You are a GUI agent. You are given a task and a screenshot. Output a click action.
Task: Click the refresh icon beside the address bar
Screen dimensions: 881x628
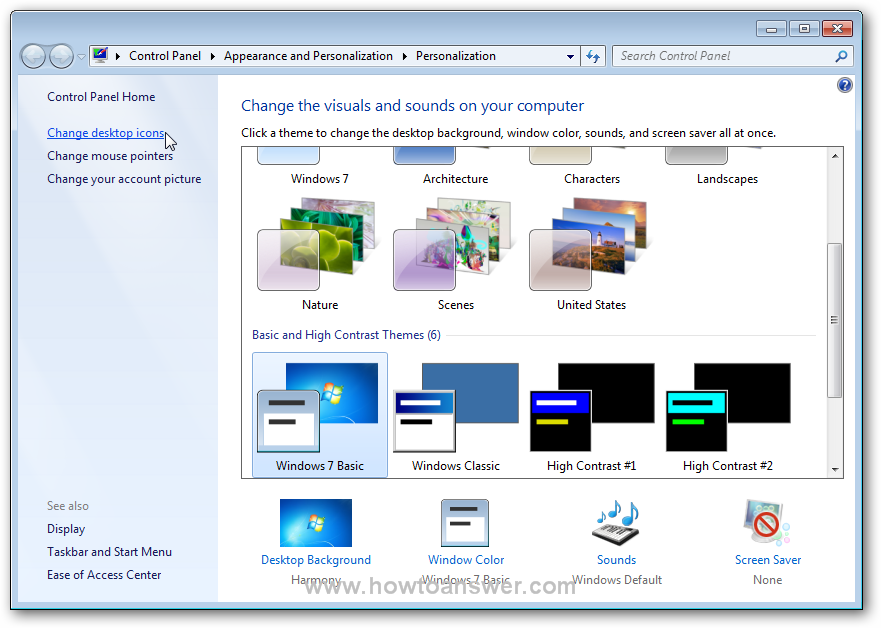click(x=593, y=56)
